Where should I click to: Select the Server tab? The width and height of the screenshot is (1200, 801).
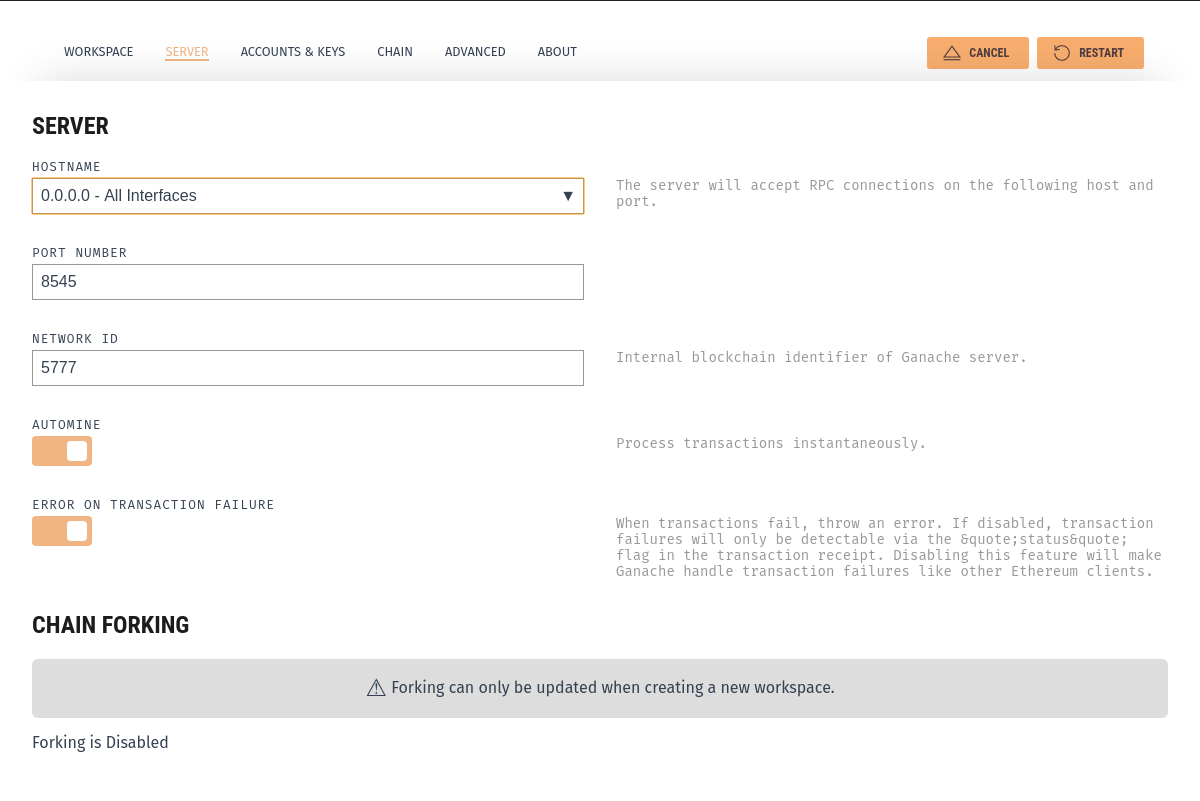(187, 52)
